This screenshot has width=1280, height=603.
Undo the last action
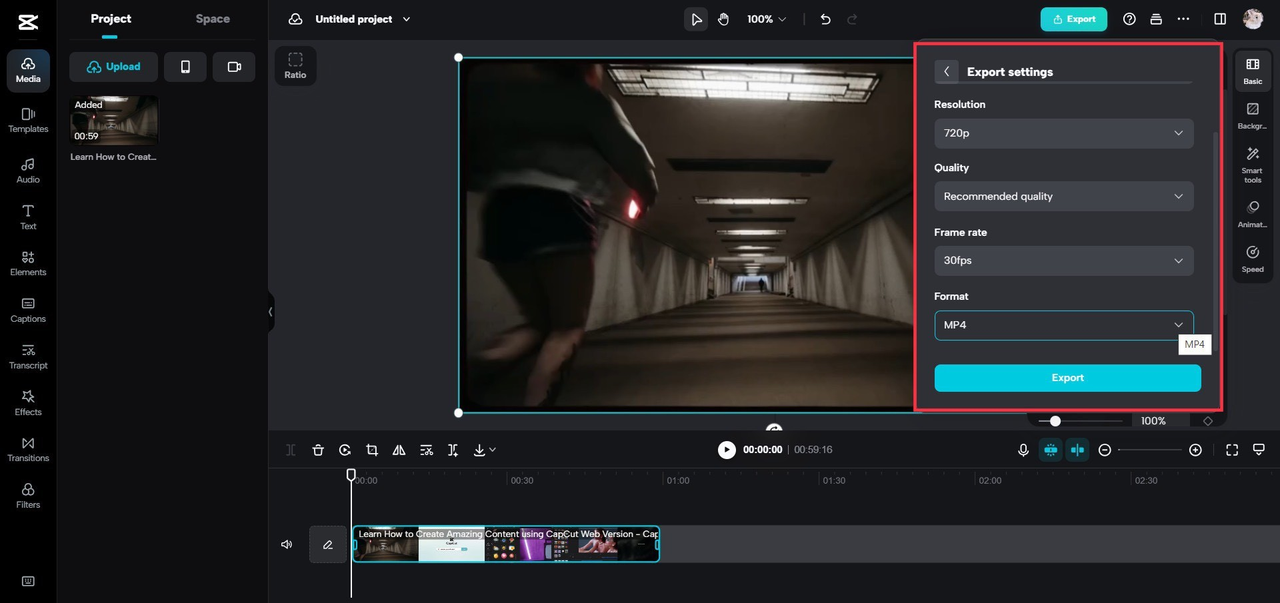[x=825, y=19]
